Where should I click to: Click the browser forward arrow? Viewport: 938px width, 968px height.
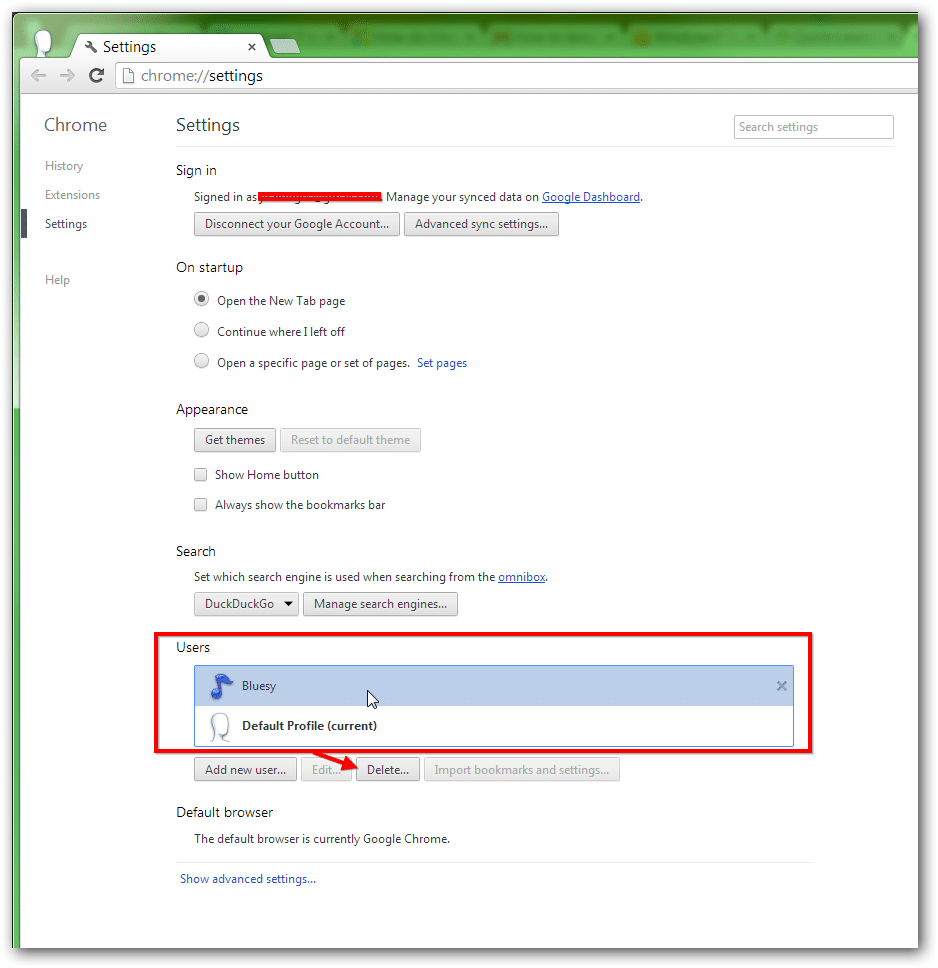(x=67, y=76)
